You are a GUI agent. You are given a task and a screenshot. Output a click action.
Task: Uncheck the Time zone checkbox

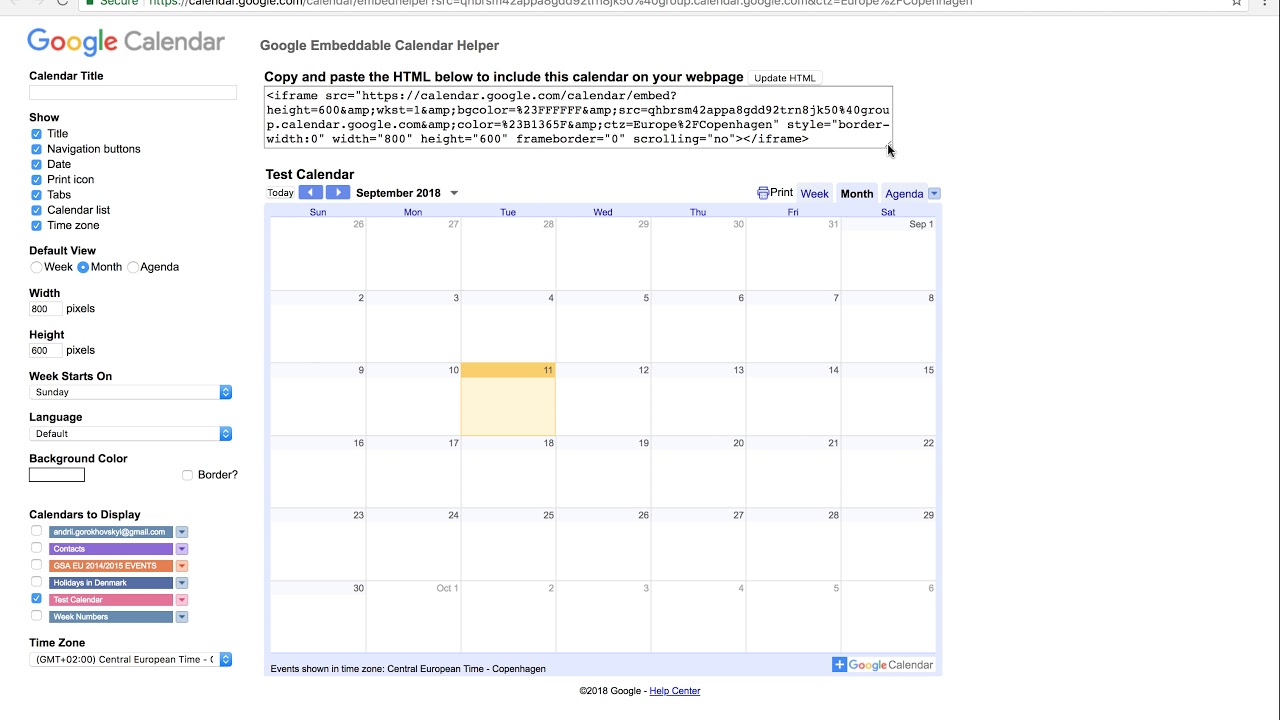(36, 226)
